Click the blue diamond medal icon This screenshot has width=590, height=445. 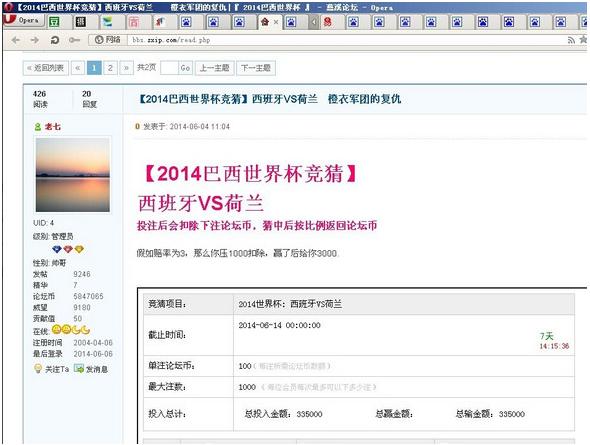click(x=57, y=249)
